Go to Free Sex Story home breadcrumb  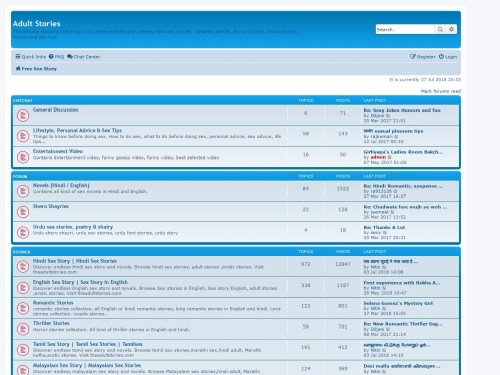click(36, 69)
